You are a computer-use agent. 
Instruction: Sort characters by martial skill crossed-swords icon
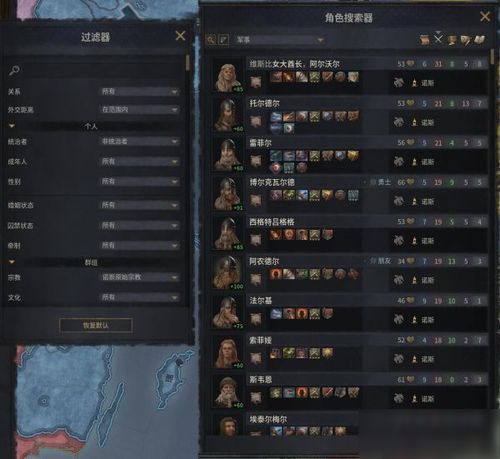click(x=438, y=39)
